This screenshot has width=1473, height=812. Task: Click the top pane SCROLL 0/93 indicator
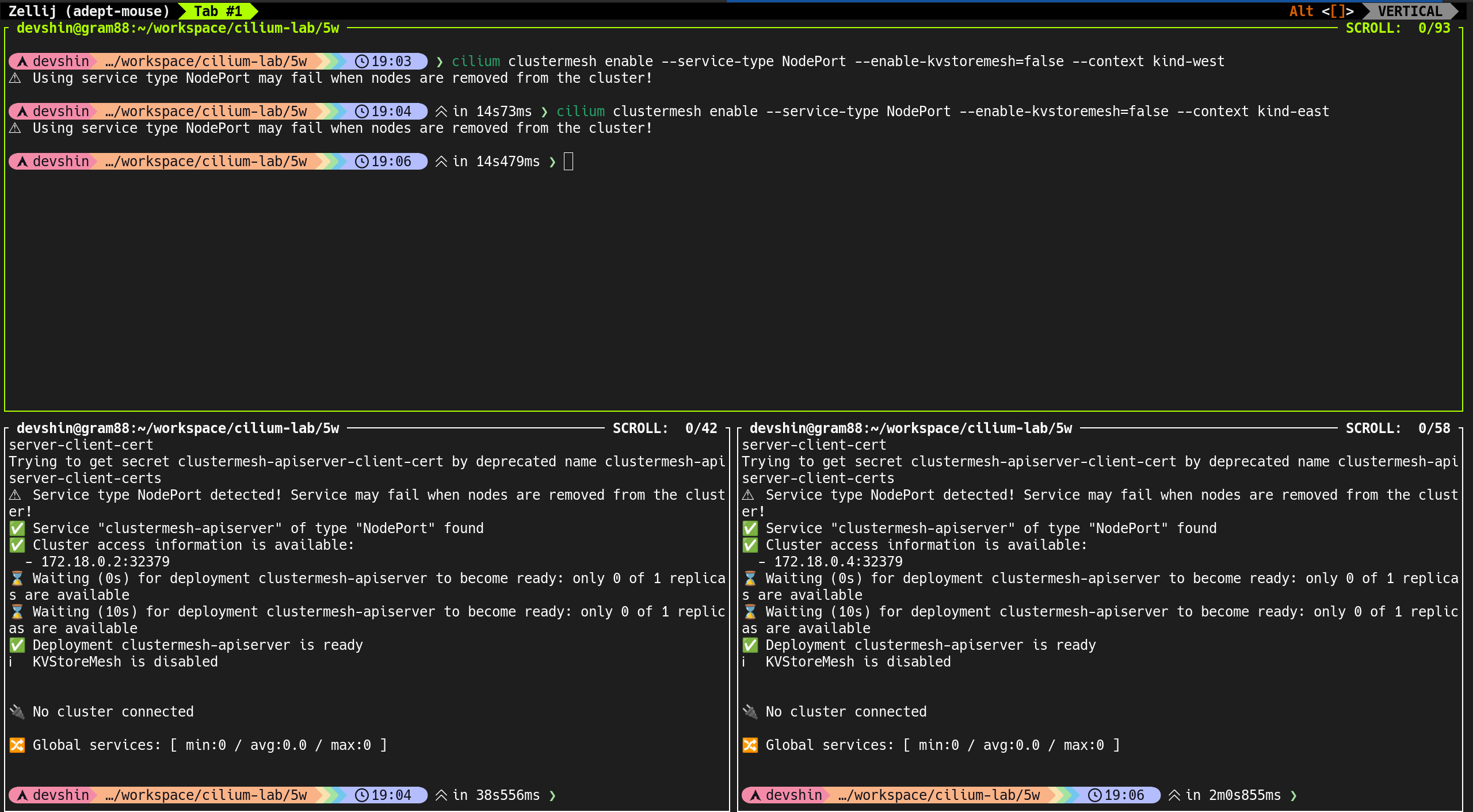tap(1398, 28)
